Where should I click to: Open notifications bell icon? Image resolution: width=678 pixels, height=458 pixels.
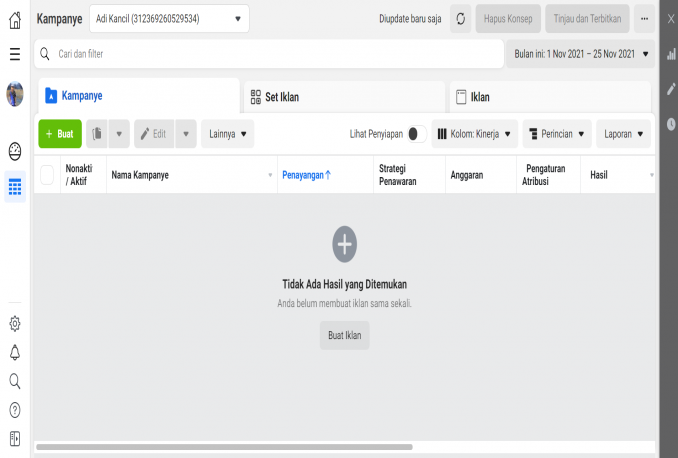point(15,352)
